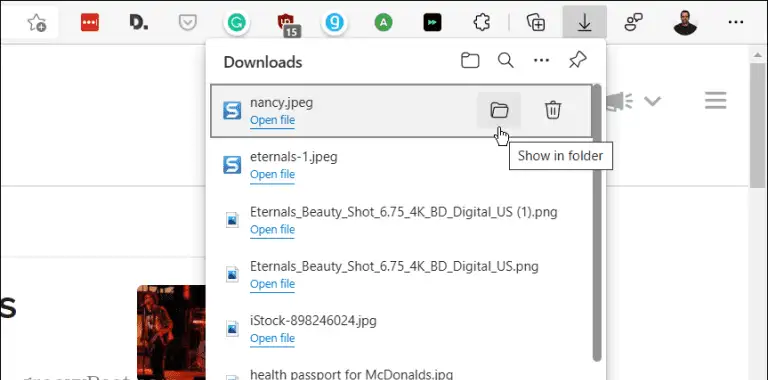The width and height of the screenshot is (768, 380).
Task: Open the Grammarly green G extension
Action: pyautogui.click(x=237, y=23)
